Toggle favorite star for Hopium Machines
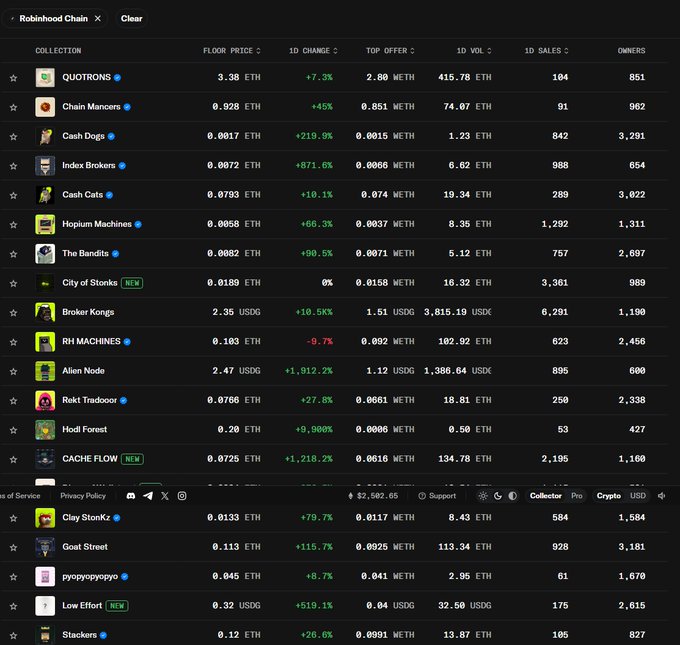The image size is (680, 645). [13, 225]
